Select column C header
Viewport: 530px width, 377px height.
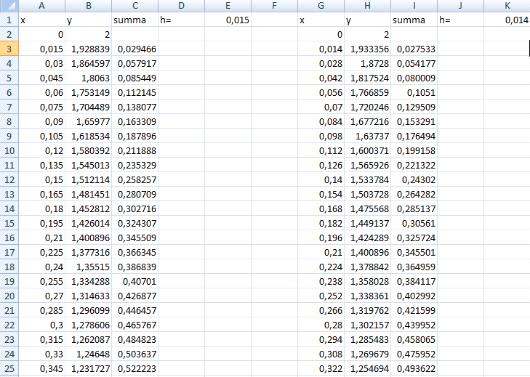click(x=135, y=6)
